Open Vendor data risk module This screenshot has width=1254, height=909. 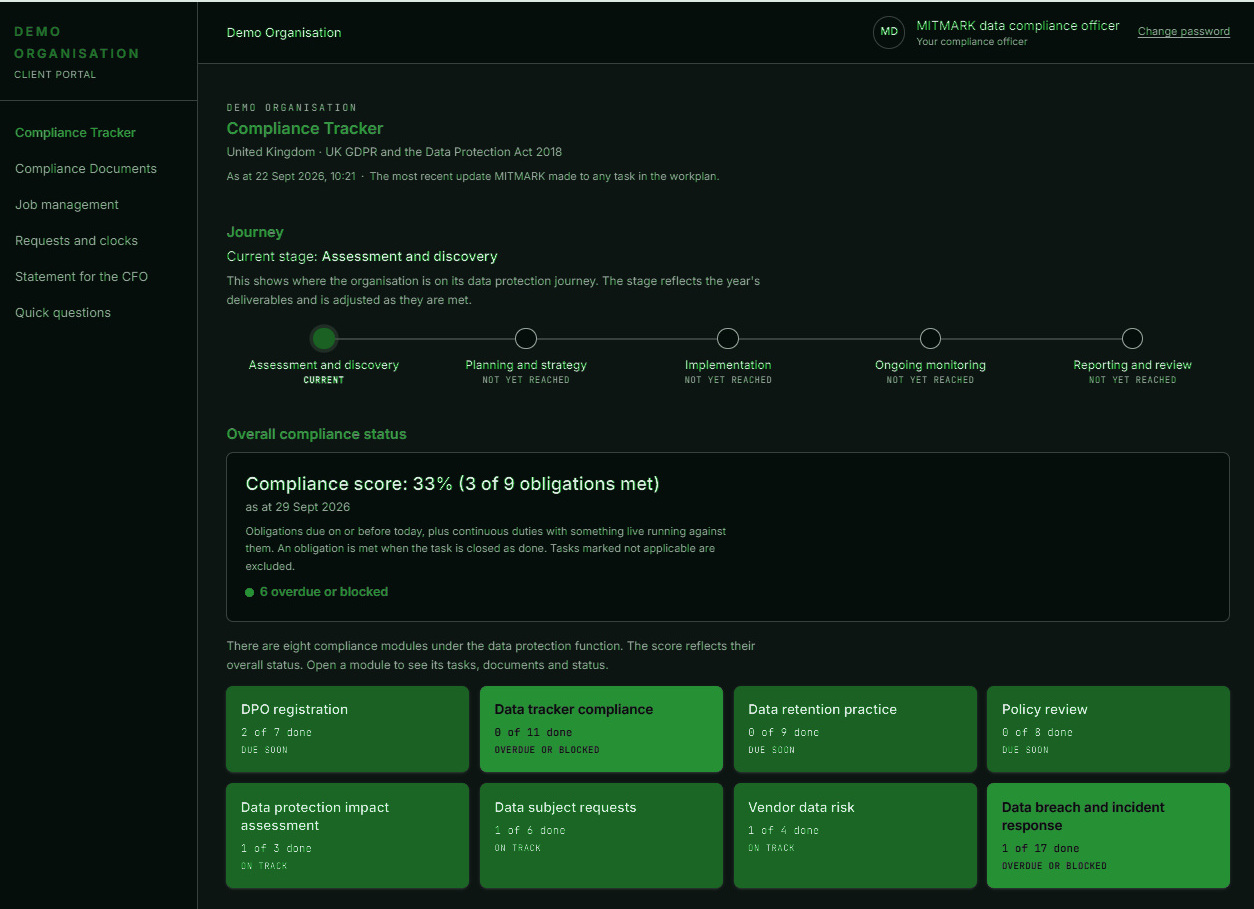[855, 836]
